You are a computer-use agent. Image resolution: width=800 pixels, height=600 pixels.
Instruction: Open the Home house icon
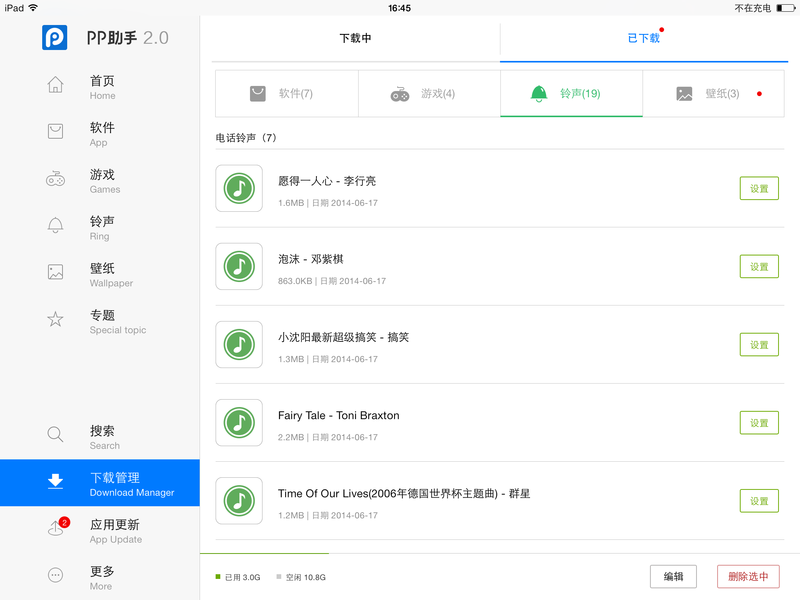tap(55, 85)
